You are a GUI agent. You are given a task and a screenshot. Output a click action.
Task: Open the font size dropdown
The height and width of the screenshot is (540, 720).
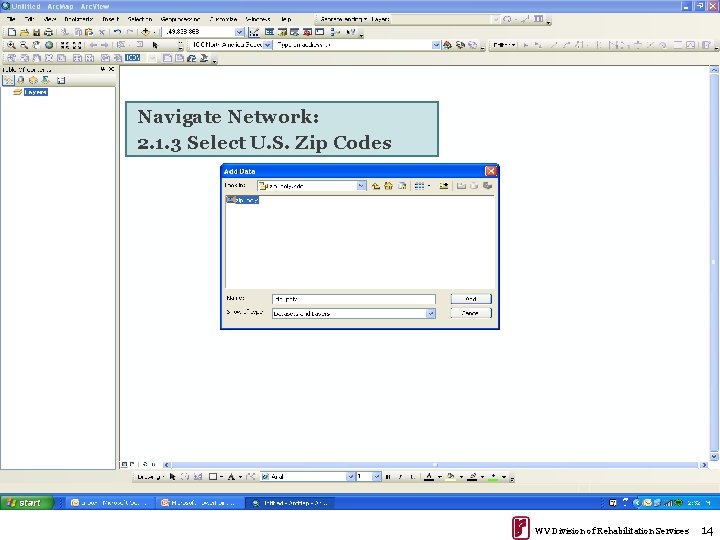[377, 477]
